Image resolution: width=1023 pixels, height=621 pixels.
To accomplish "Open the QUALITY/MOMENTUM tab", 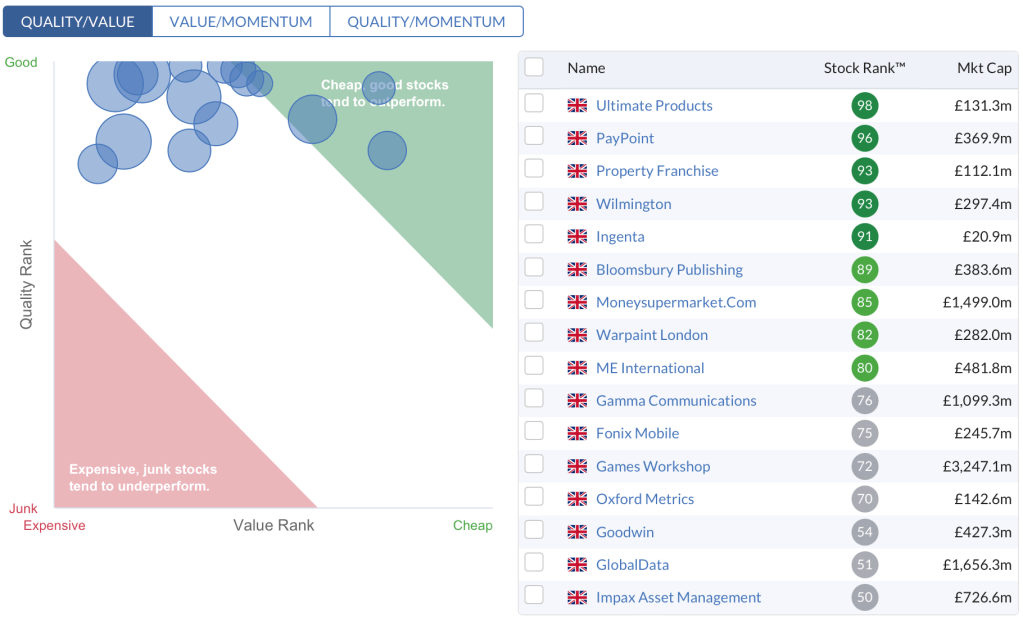I will coord(426,21).
